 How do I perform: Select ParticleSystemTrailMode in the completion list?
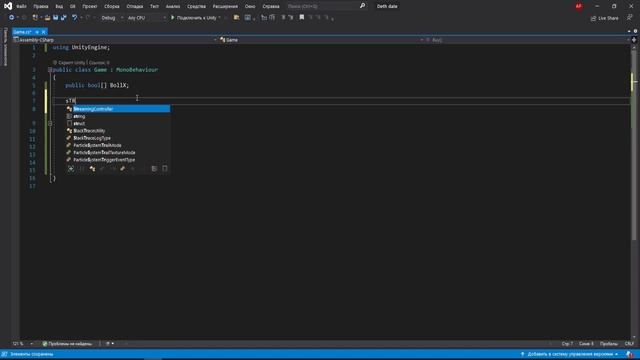118,145
